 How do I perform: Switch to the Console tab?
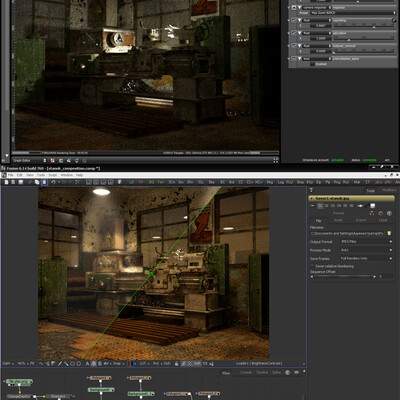tap(246, 373)
